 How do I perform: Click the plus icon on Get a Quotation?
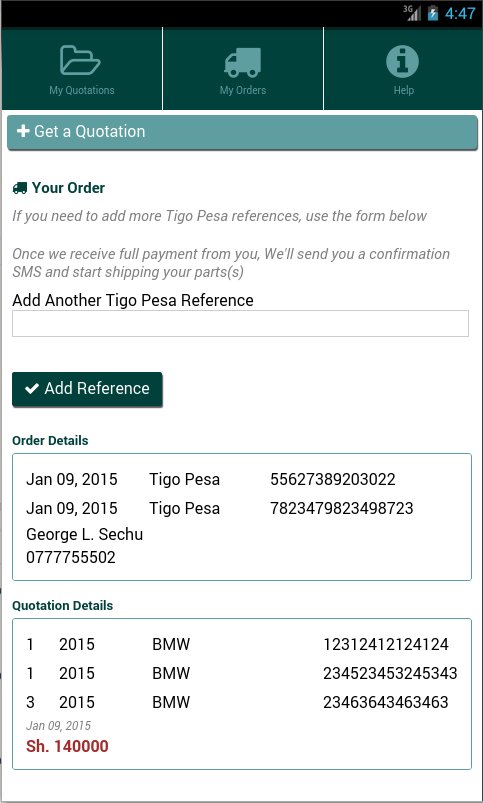[23, 131]
